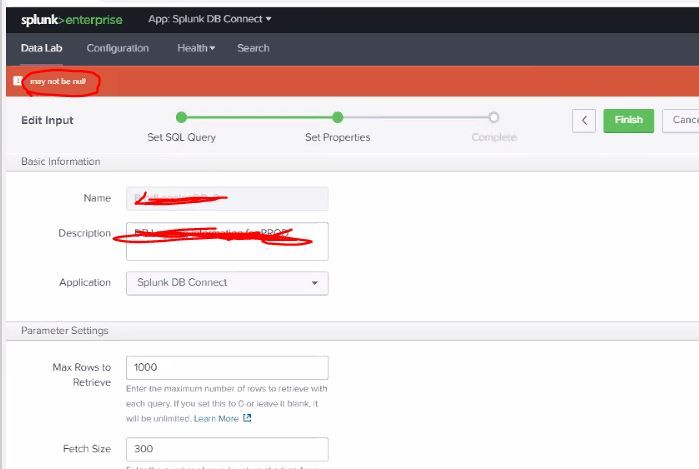This screenshot has height=469, width=699.
Task: Open the App: Splunk DB Connect dropdown
Action: (x=209, y=19)
